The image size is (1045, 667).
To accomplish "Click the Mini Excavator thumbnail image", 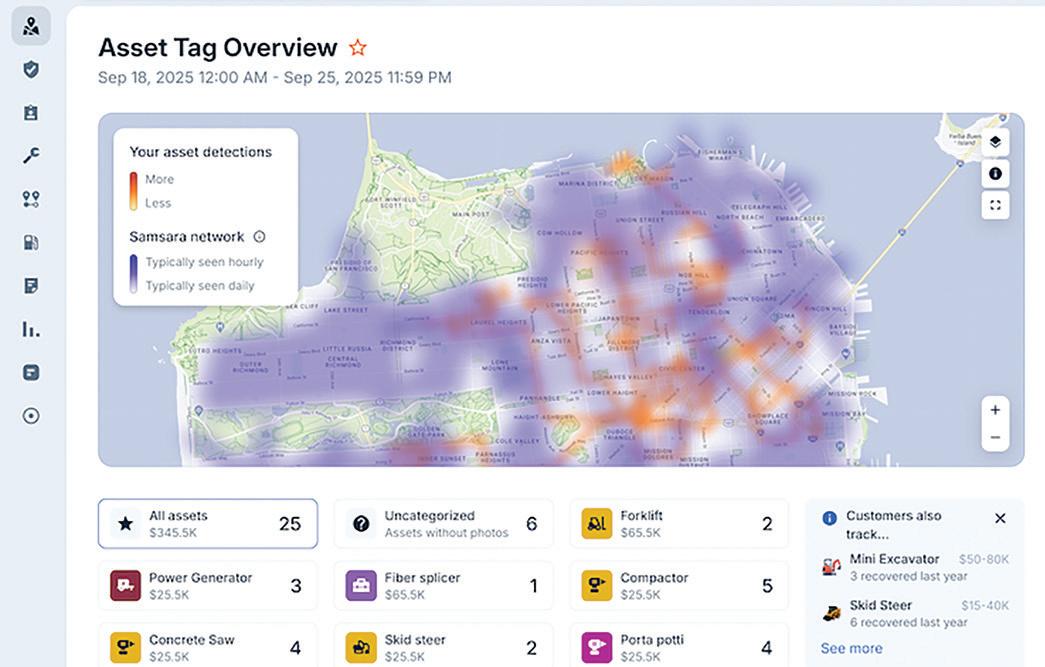I will pos(831,567).
